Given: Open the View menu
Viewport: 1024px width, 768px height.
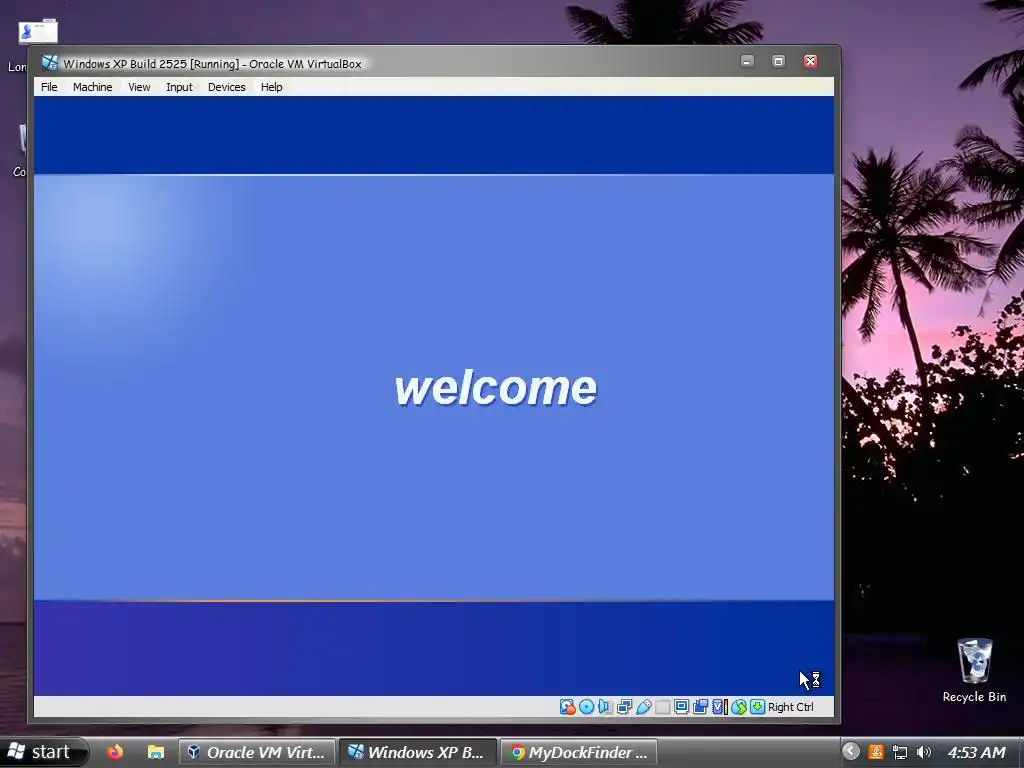Looking at the screenshot, I should point(139,87).
